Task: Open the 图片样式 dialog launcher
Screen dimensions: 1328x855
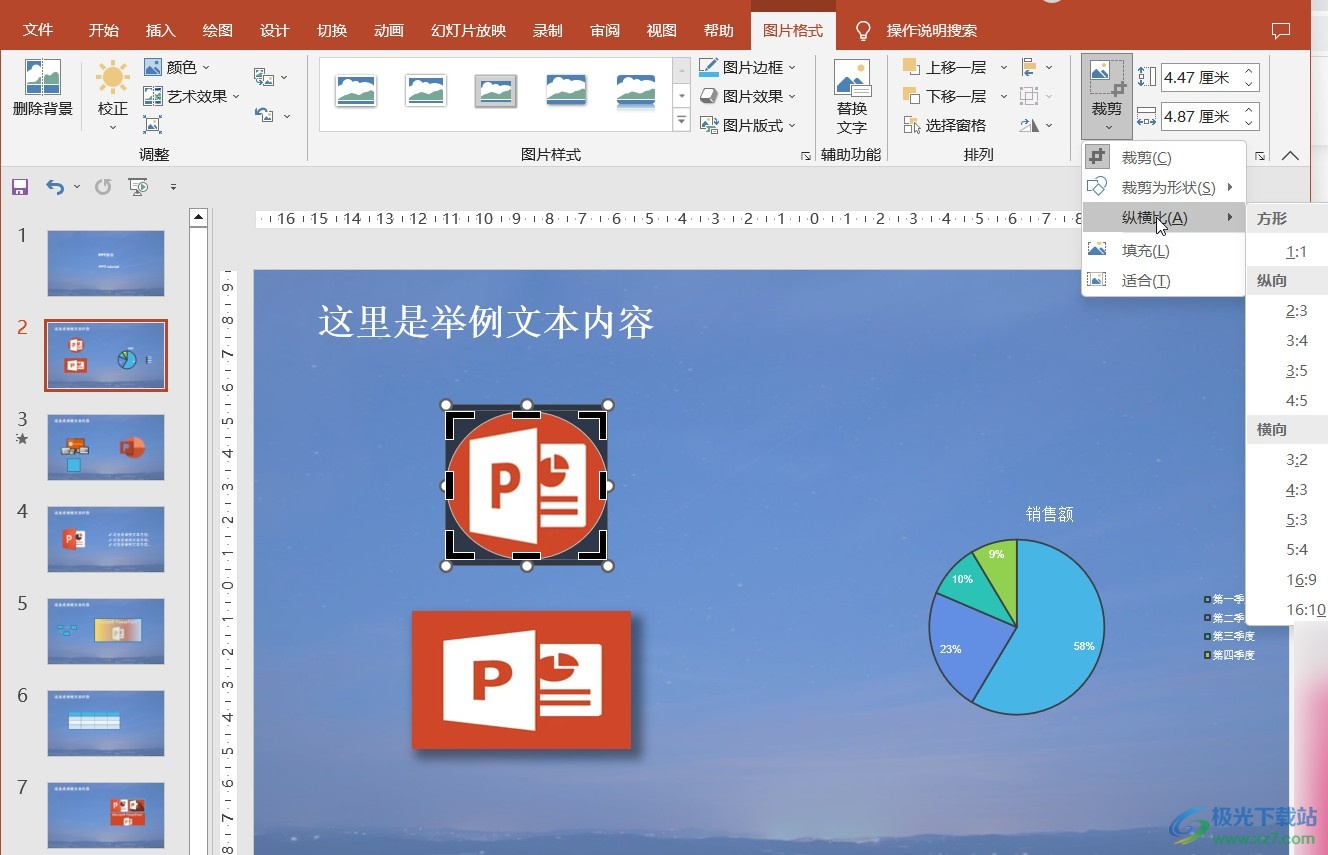Action: (x=805, y=156)
